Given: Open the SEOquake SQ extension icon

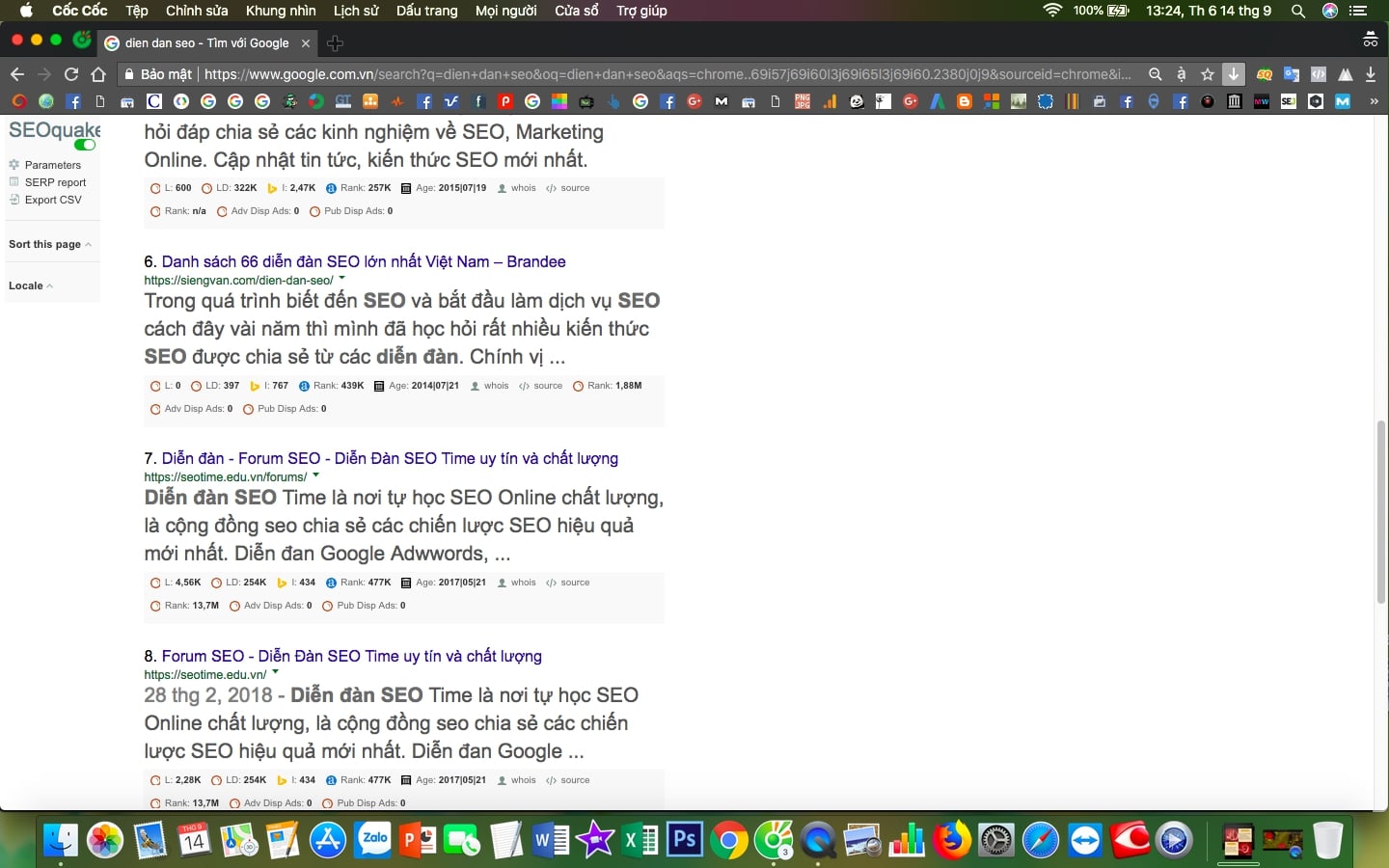Looking at the screenshot, I should click(1265, 74).
